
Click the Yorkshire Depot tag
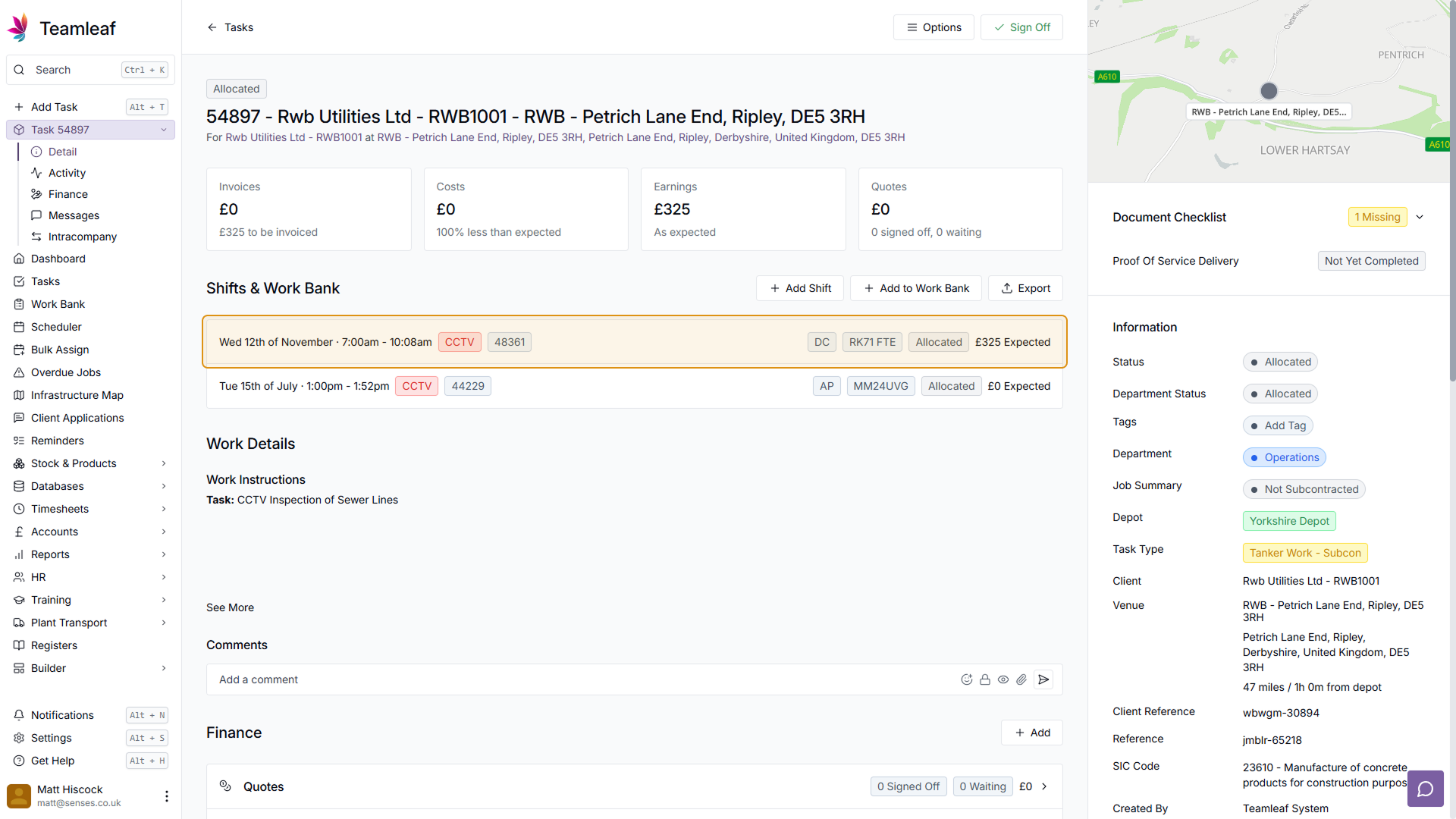(x=1289, y=521)
